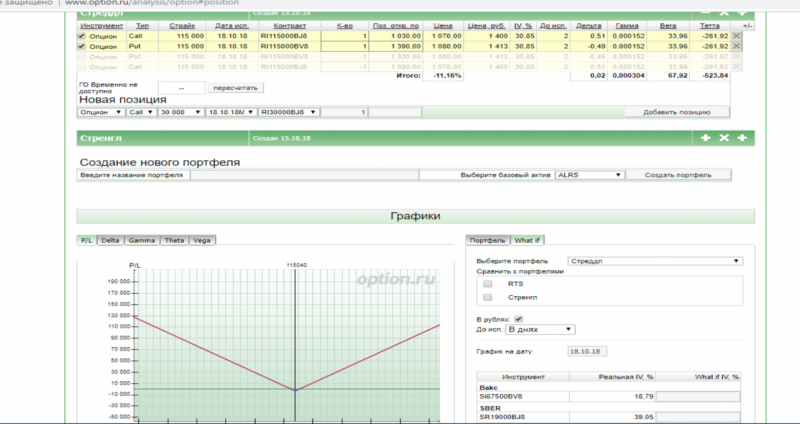The height and width of the screenshot is (424, 800).
Task: Click the пересчитать button
Action: (235, 88)
